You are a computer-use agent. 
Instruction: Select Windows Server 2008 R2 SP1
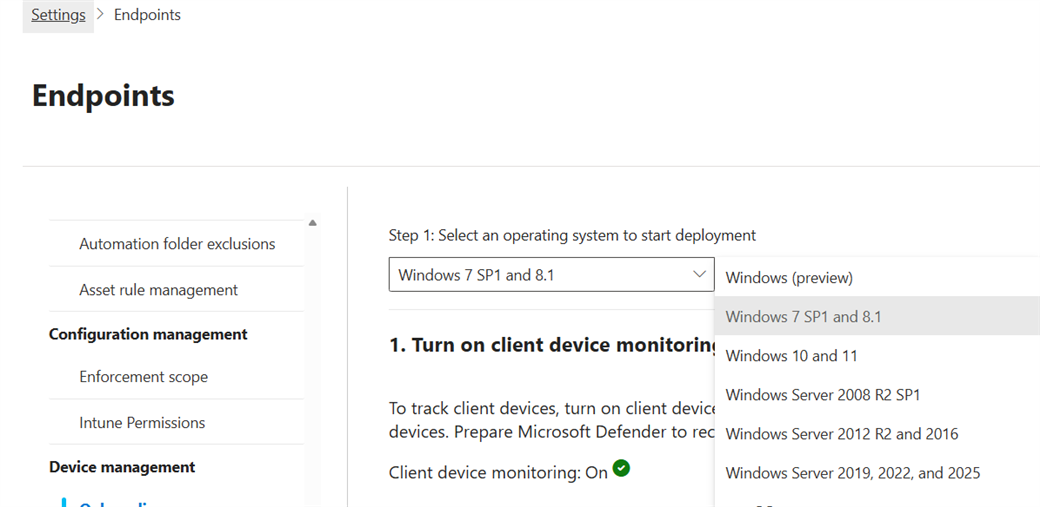[822, 395]
